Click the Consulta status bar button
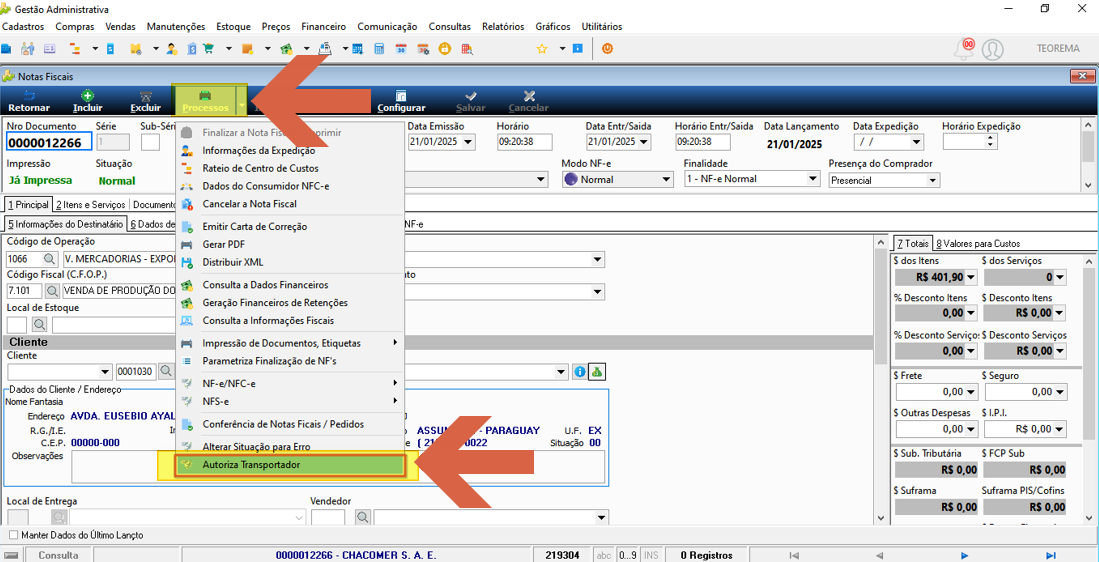This screenshot has width=1099, height=562. 58,555
